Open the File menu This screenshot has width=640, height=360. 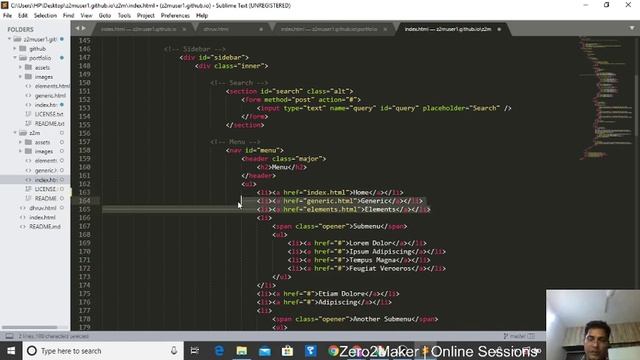pyautogui.click(x=7, y=16)
